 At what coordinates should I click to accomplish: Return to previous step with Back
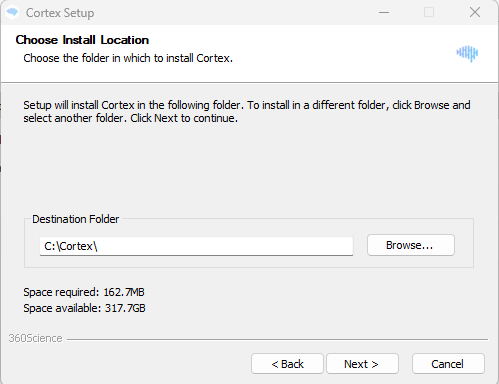point(287,364)
